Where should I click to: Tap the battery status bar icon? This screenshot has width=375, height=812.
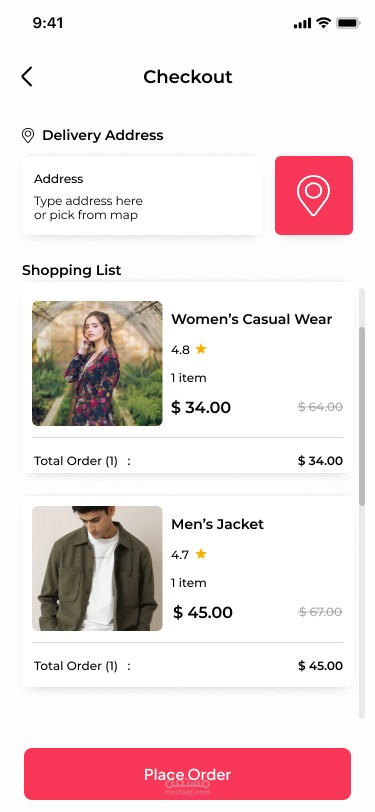tap(348, 23)
